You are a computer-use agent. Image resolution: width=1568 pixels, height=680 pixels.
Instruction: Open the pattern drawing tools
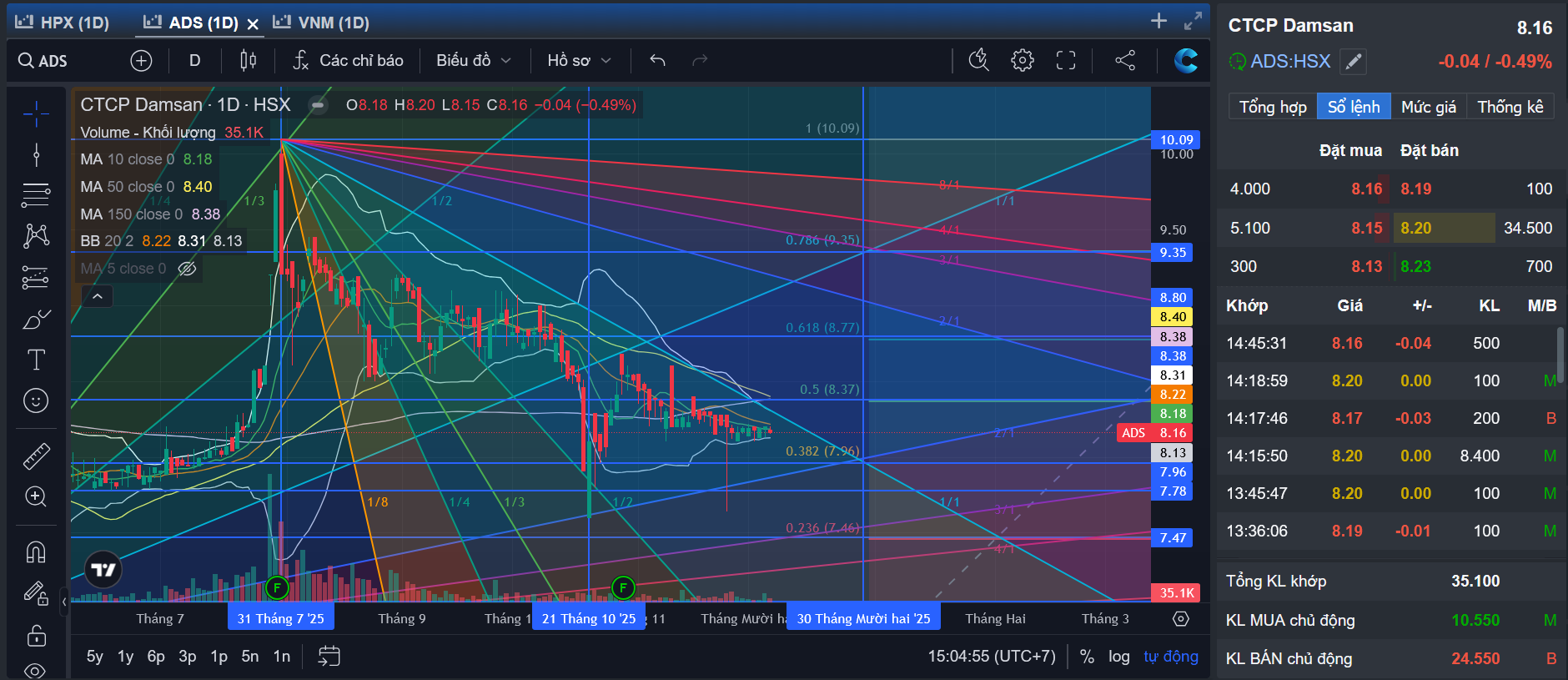(x=36, y=236)
